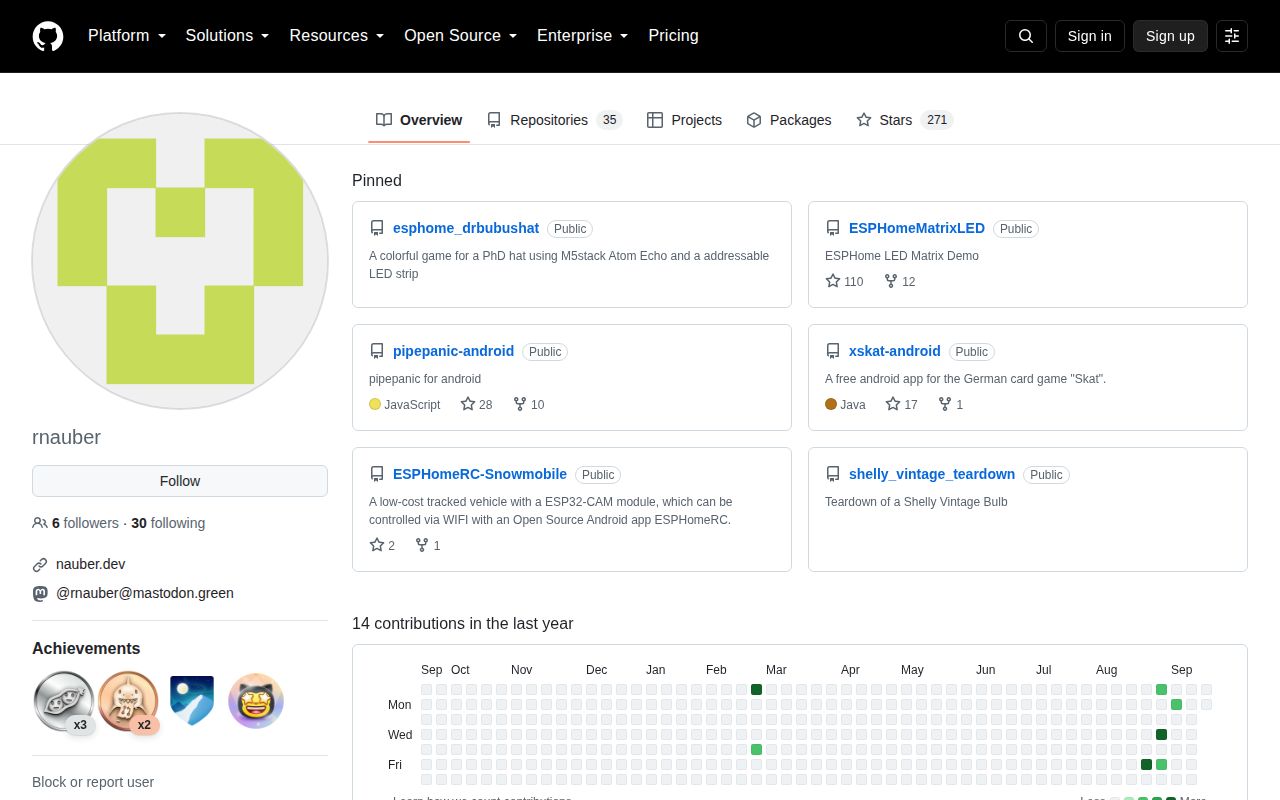Click the star count of ESPHomeMatrixLED
This screenshot has width=1280, height=800.
[844, 281]
